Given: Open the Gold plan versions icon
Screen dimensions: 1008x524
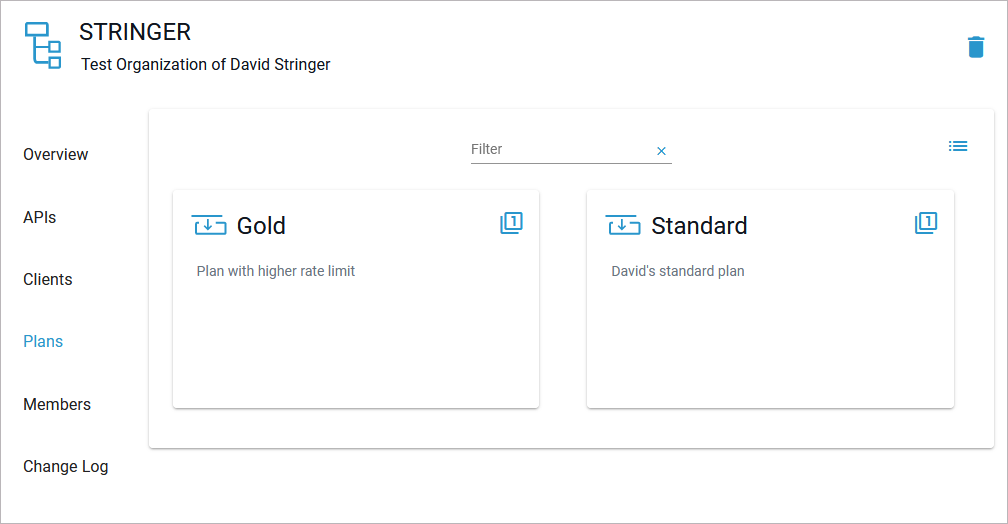Looking at the screenshot, I should pos(511,223).
